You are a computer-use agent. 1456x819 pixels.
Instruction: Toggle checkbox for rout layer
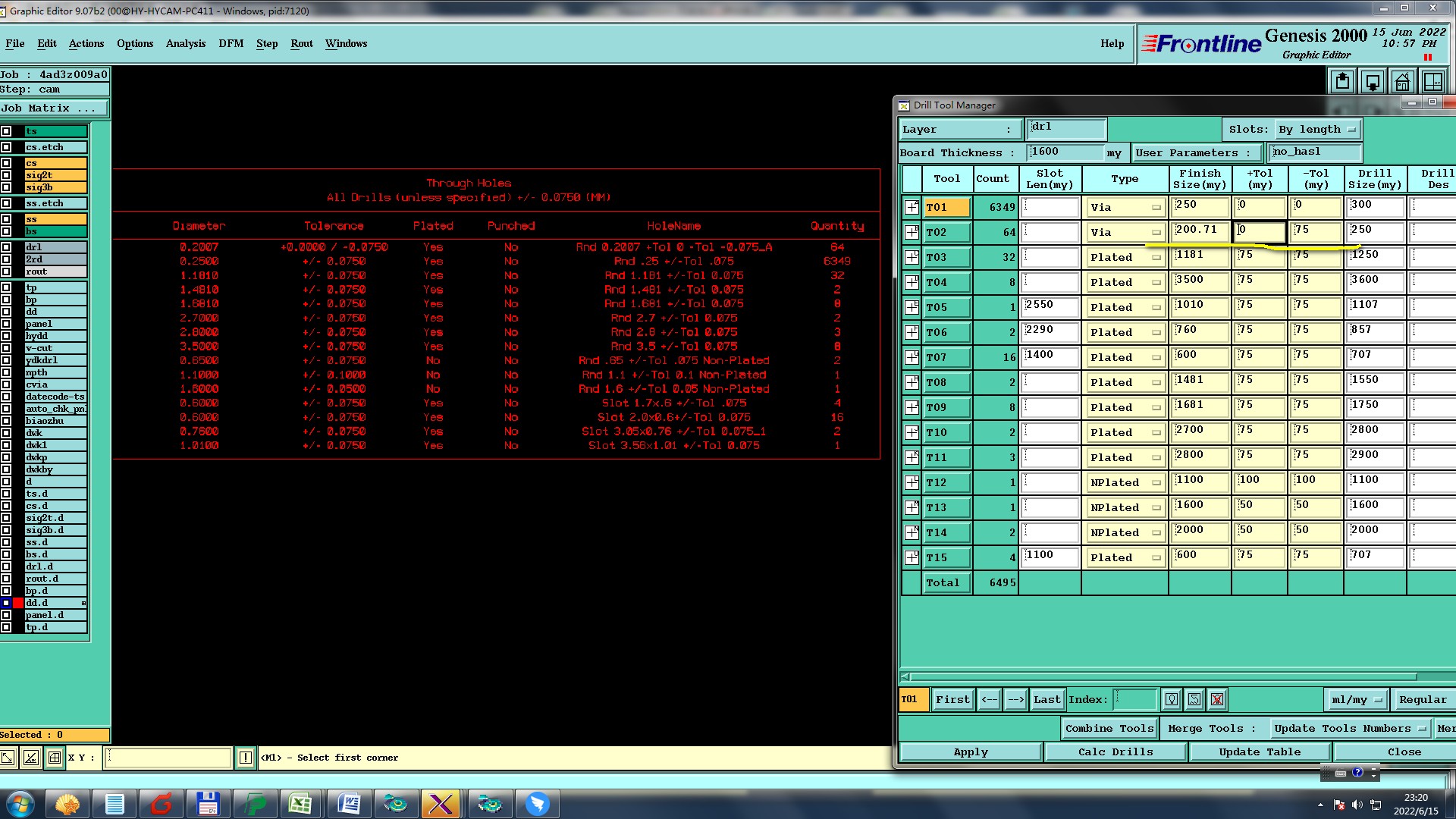point(6,271)
